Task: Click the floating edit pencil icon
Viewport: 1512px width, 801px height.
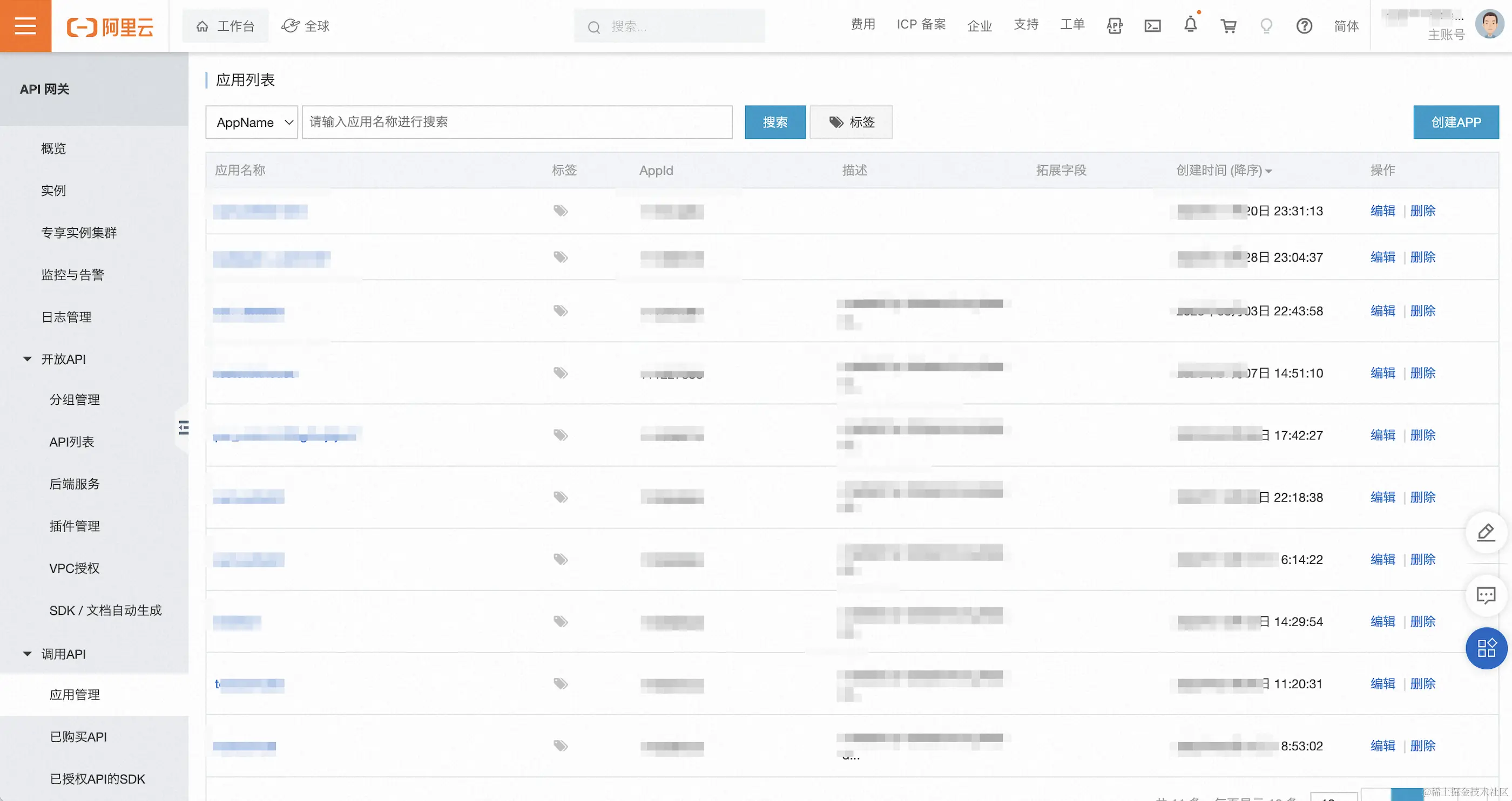Action: point(1486,532)
